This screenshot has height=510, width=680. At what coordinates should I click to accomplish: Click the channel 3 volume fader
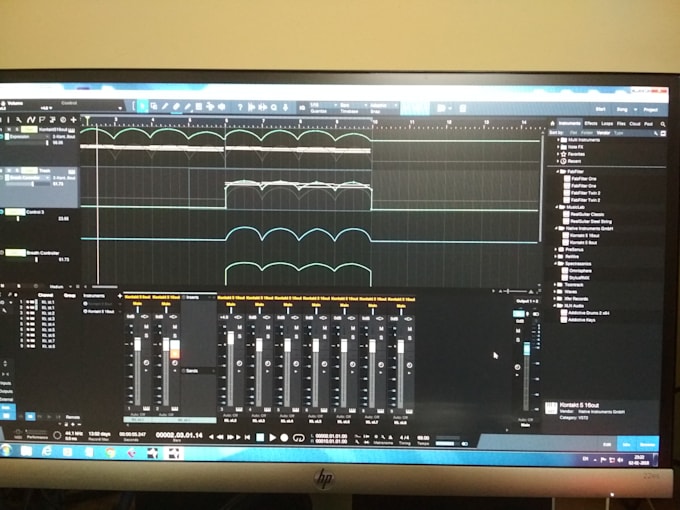point(231,338)
